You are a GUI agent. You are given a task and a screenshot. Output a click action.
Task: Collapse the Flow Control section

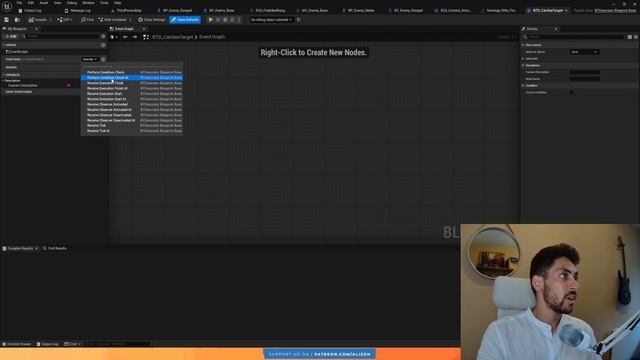523,45
